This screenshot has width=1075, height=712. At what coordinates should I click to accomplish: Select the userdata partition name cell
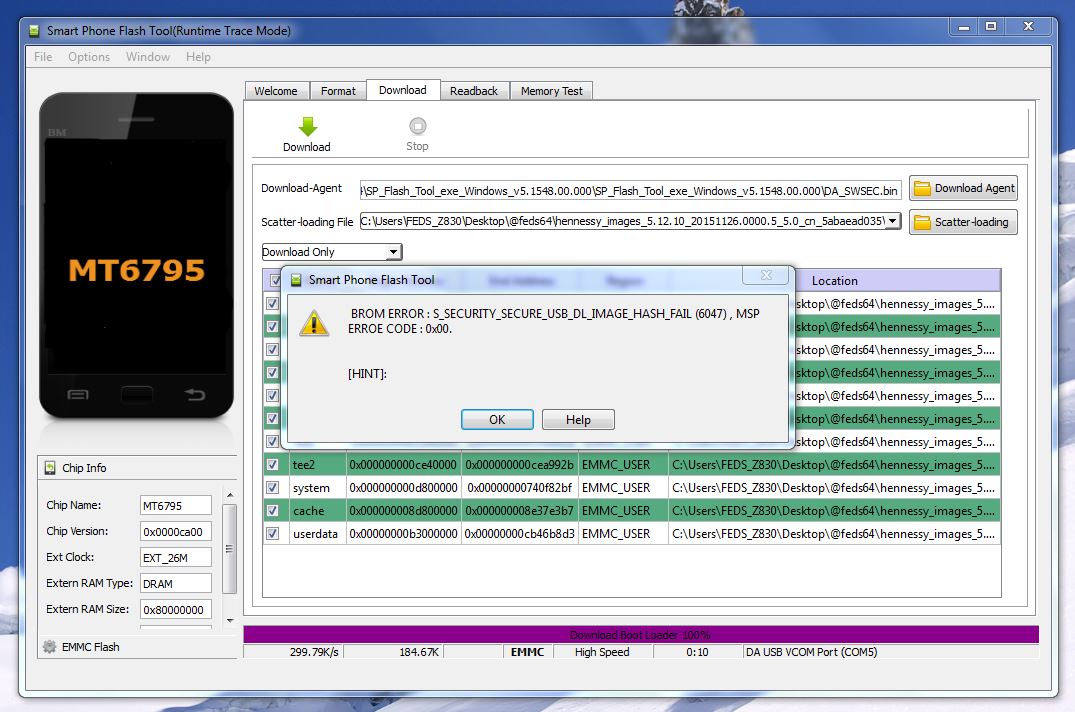point(318,534)
